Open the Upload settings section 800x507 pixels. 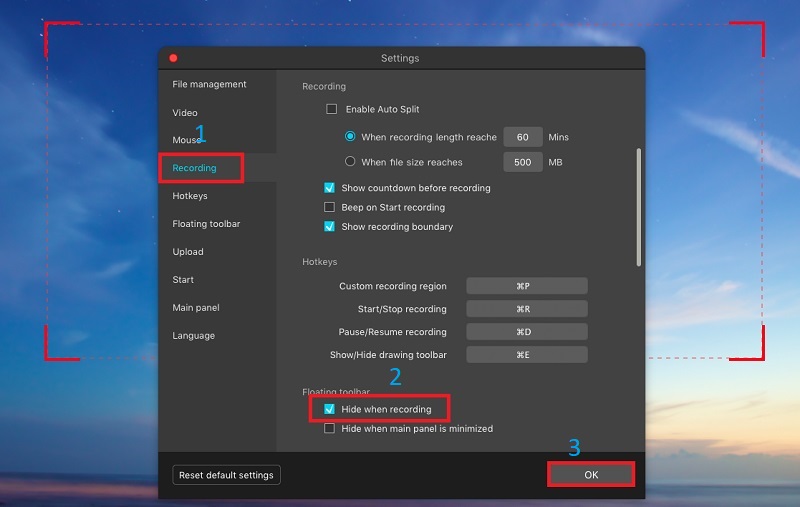point(188,252)
